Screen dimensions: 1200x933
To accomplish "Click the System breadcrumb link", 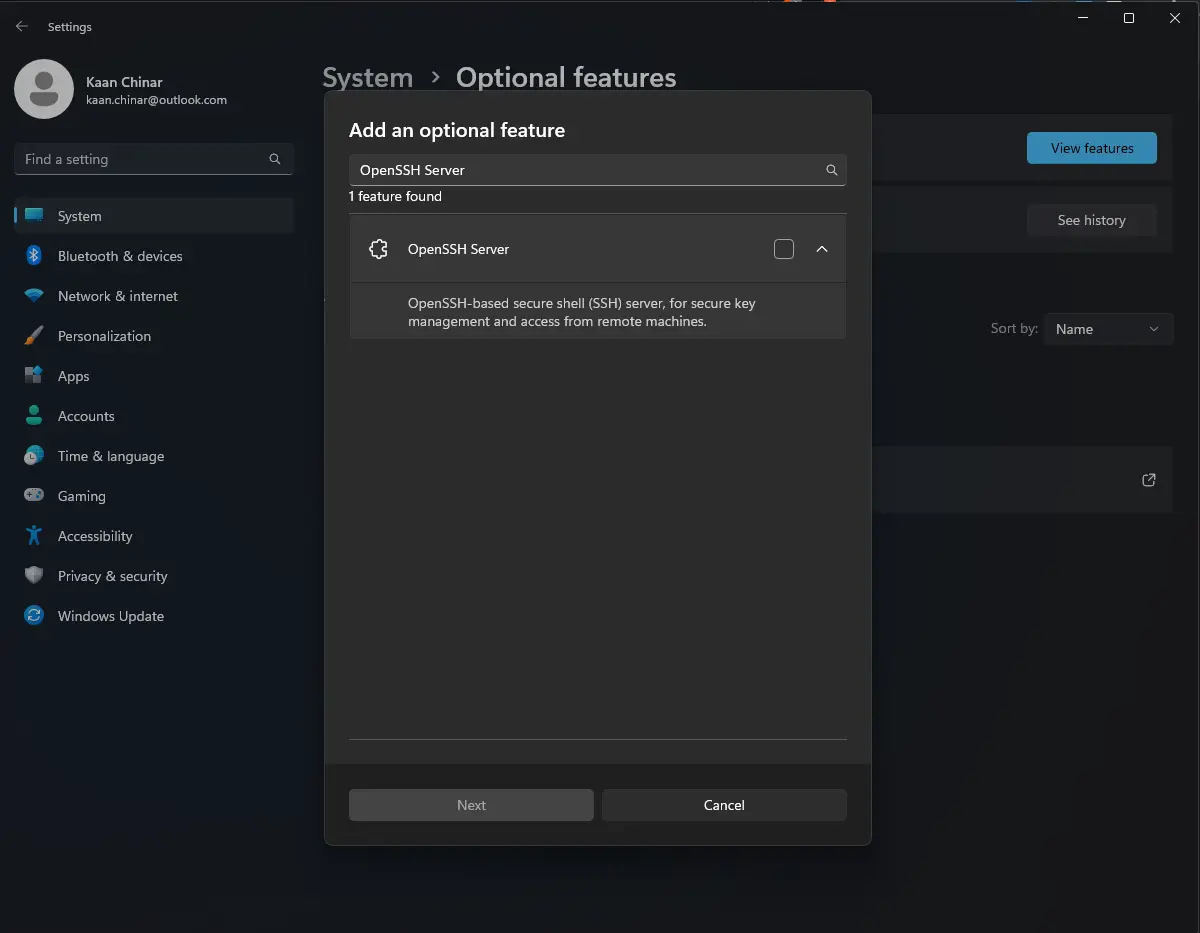I will tap(367, 78).
